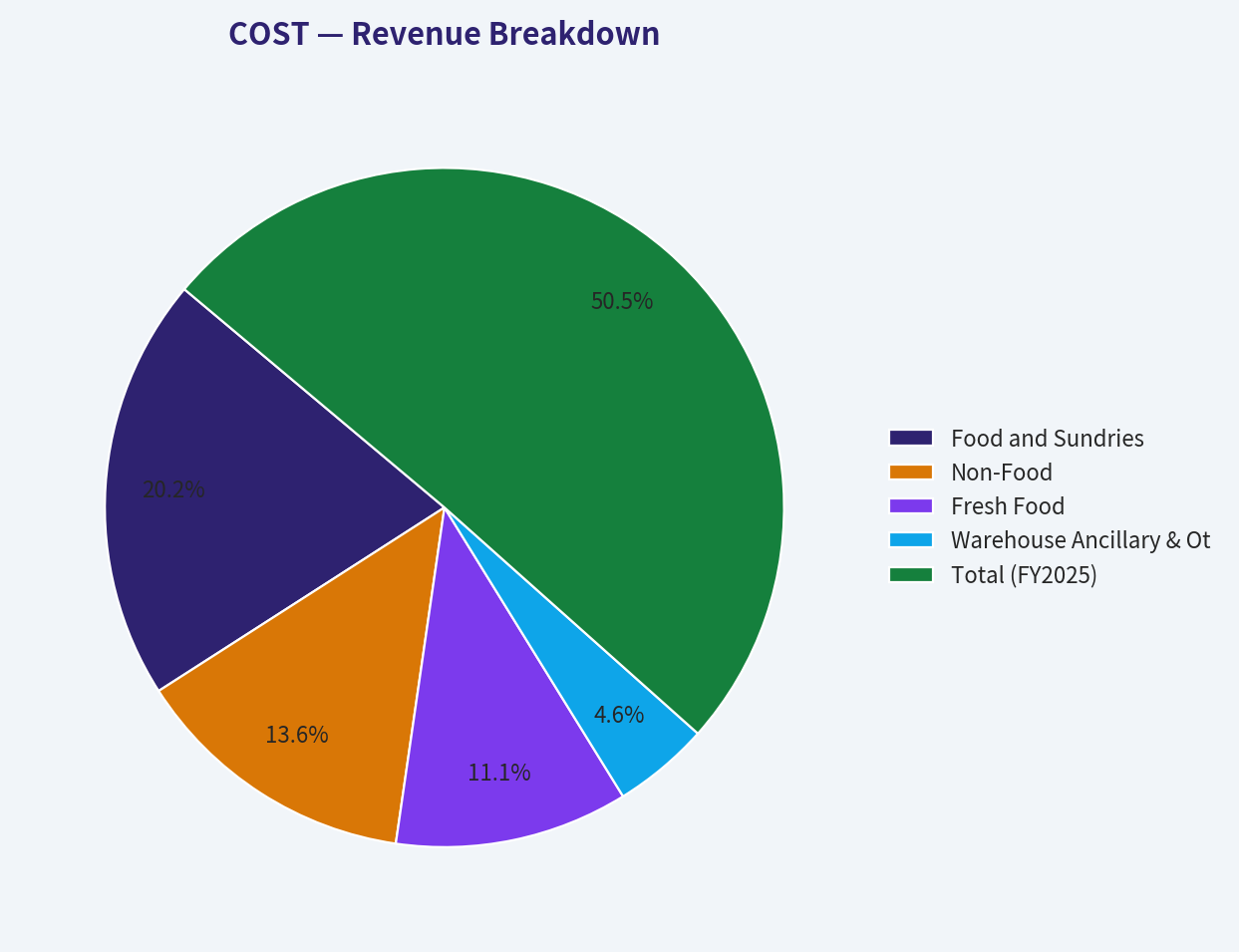Click the Food and Sundries legend label

click(x=1048, y=439)
